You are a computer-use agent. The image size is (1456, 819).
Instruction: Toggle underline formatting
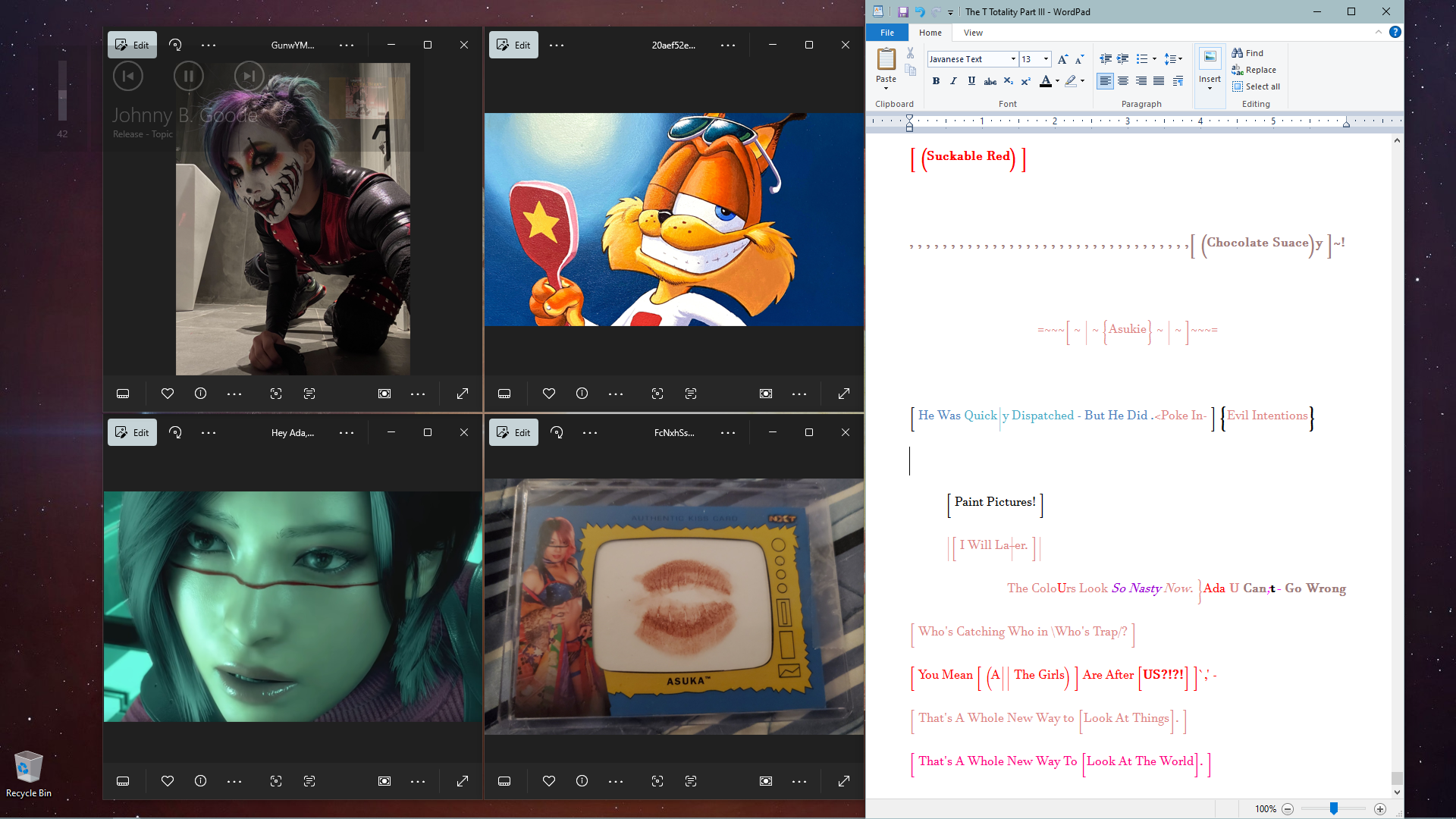[971, 81]
